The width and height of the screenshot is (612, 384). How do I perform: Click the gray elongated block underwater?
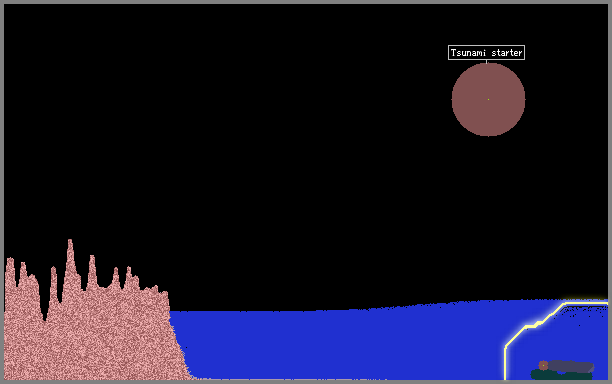pos(571,366)
